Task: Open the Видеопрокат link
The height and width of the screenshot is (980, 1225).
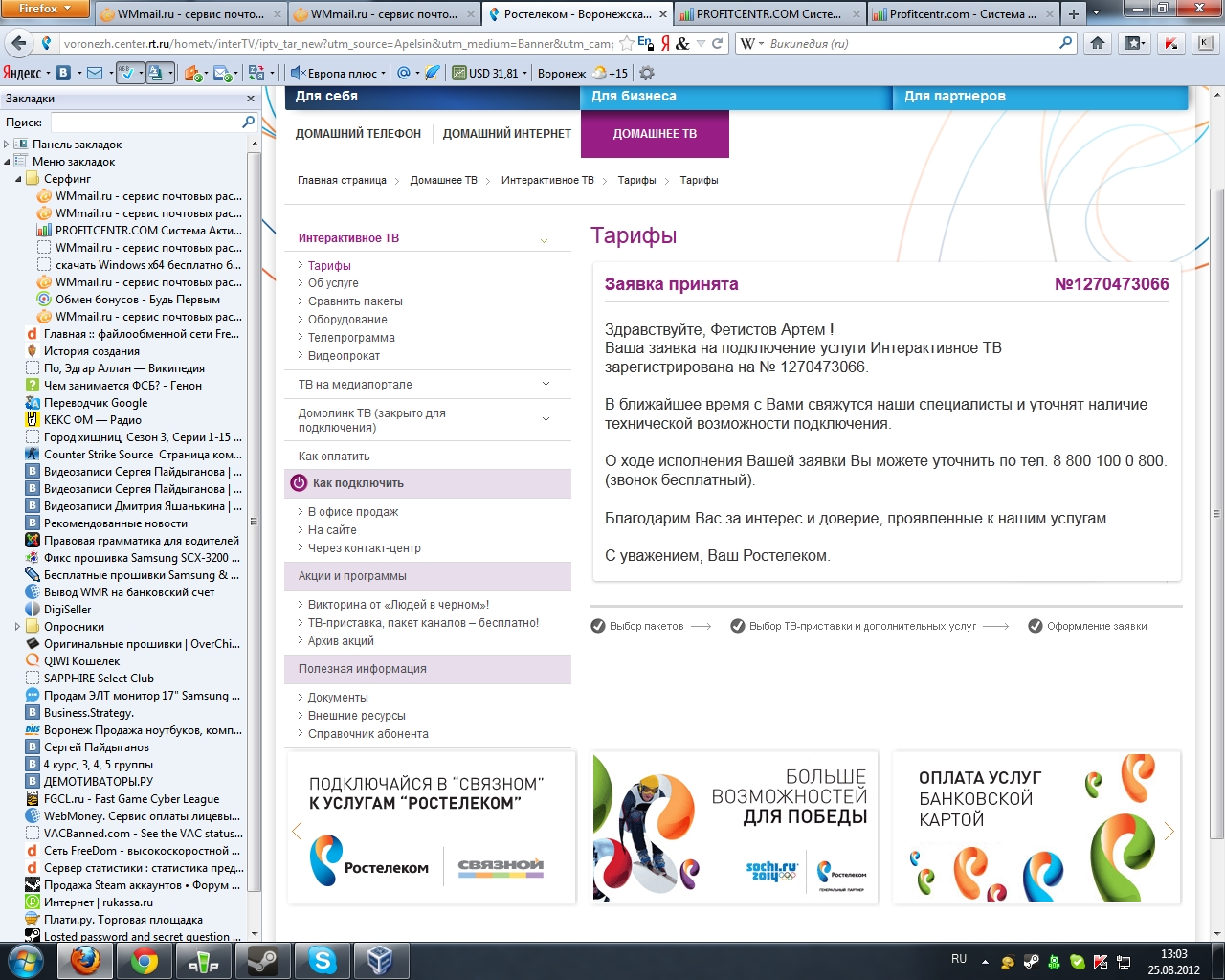Action: tap(344, 356)
